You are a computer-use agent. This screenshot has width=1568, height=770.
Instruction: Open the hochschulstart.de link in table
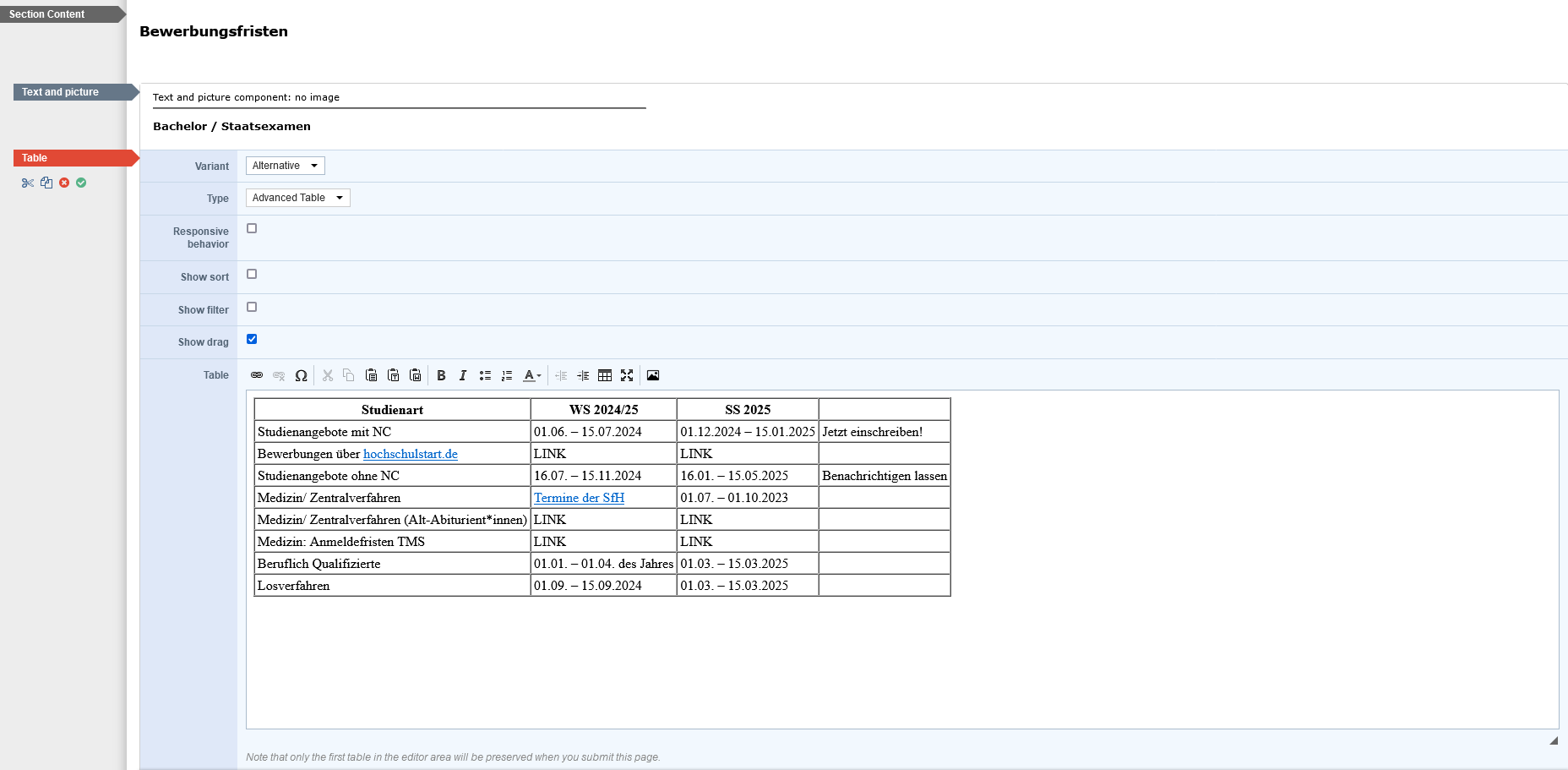pyautogui.click(x=410, y=454)
